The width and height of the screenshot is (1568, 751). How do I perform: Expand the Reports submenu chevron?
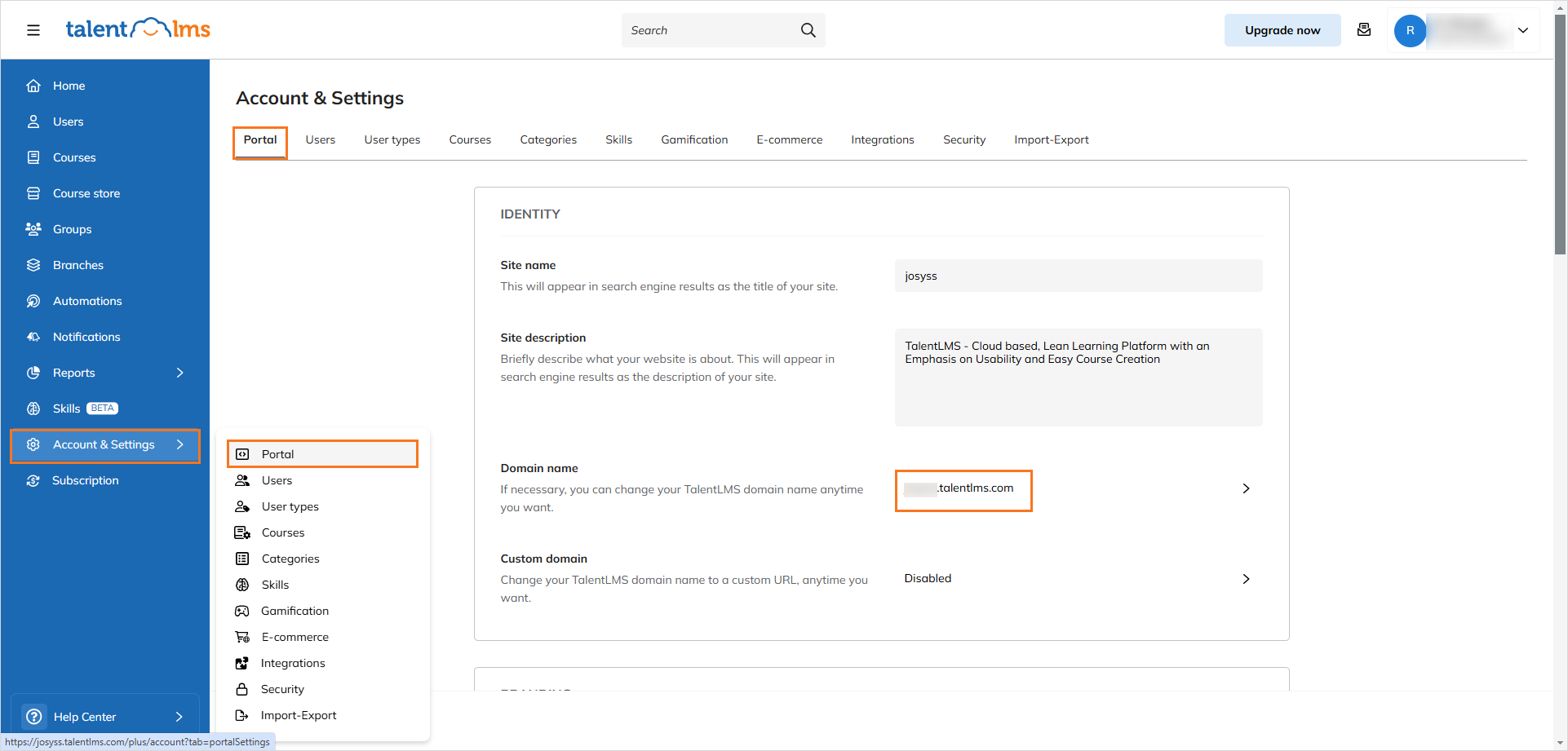(x=180, y=373)
